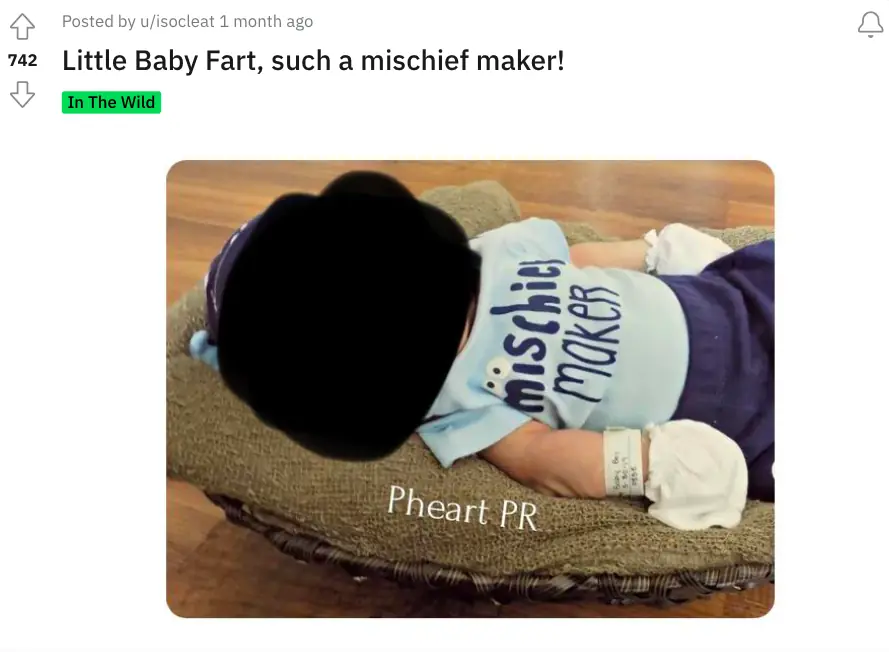Upvote the Little Baby Fart post
889x652 pixels.
tap(22, 26)
